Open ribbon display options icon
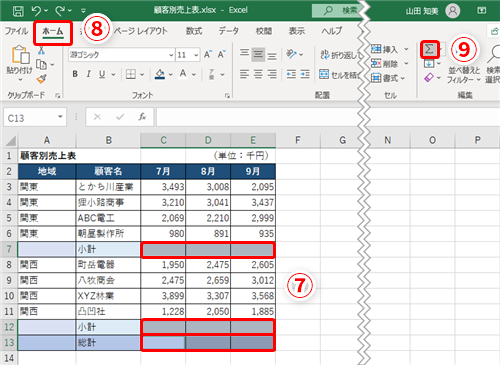 [482, 11]
